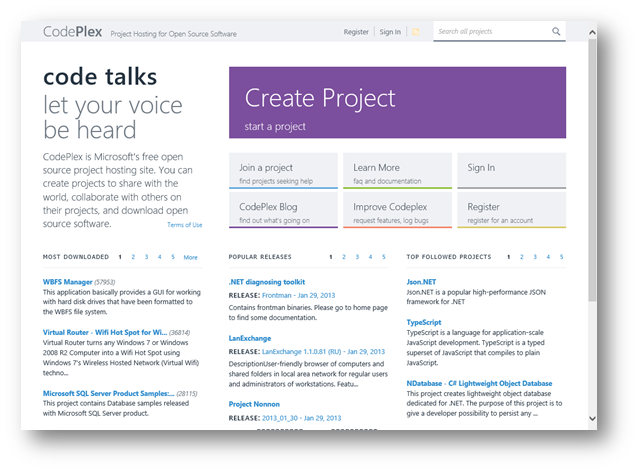Image resolution: width=639 pixels, height=472 pixels.
Task: Switch to page 3 of Popular Releases
Action: (x=357, y=257)
